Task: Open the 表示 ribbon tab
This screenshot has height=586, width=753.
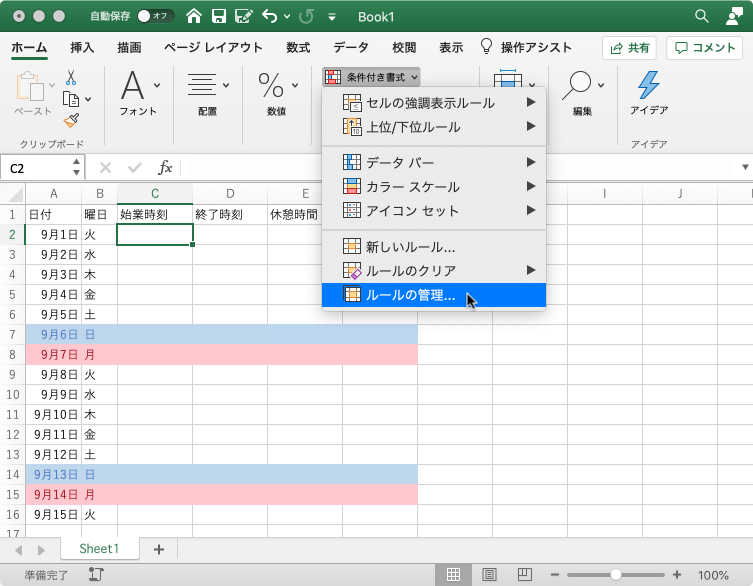Action: click(451, 48)
